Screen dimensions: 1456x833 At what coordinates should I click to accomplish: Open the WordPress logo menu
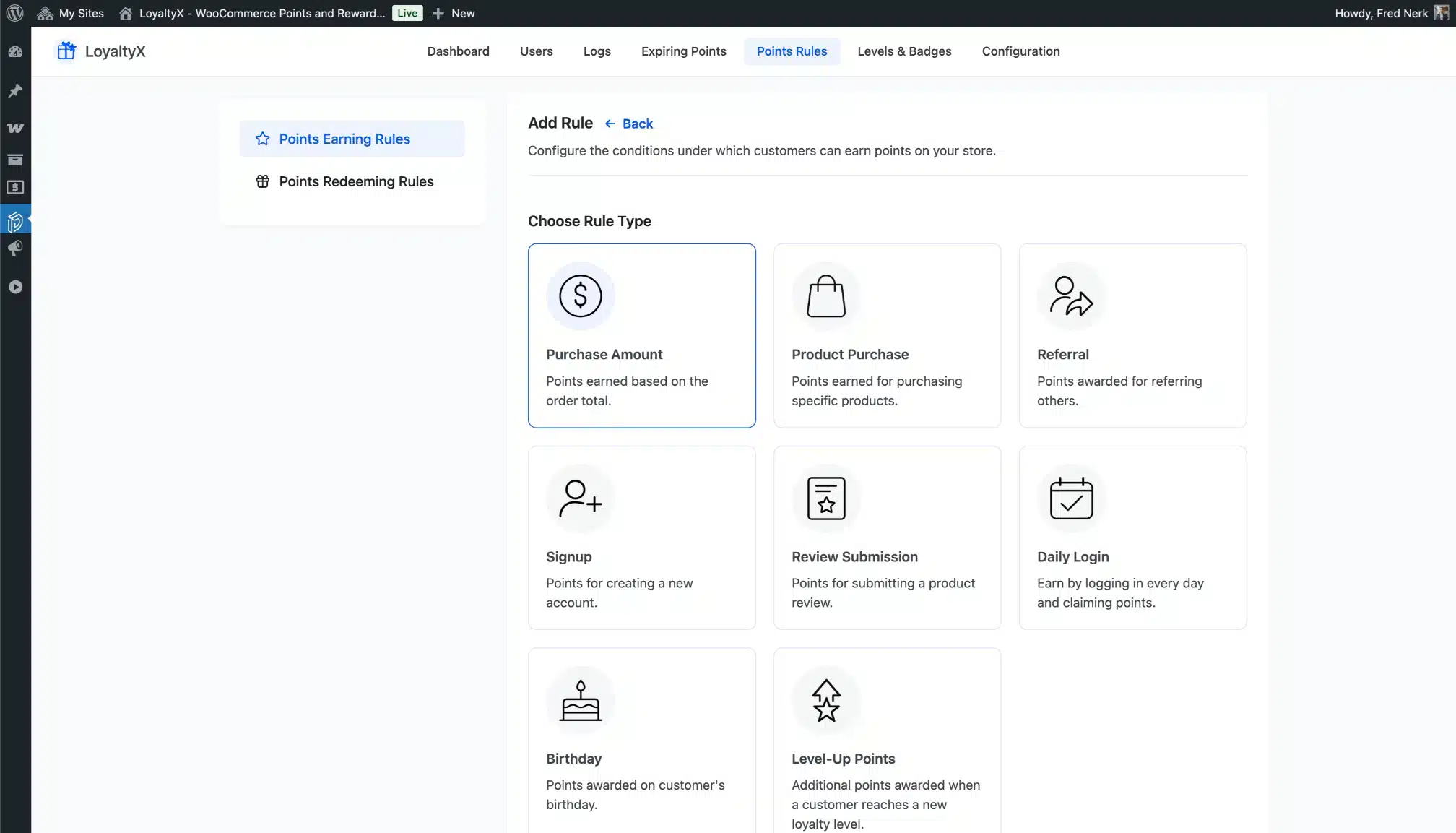14,13
